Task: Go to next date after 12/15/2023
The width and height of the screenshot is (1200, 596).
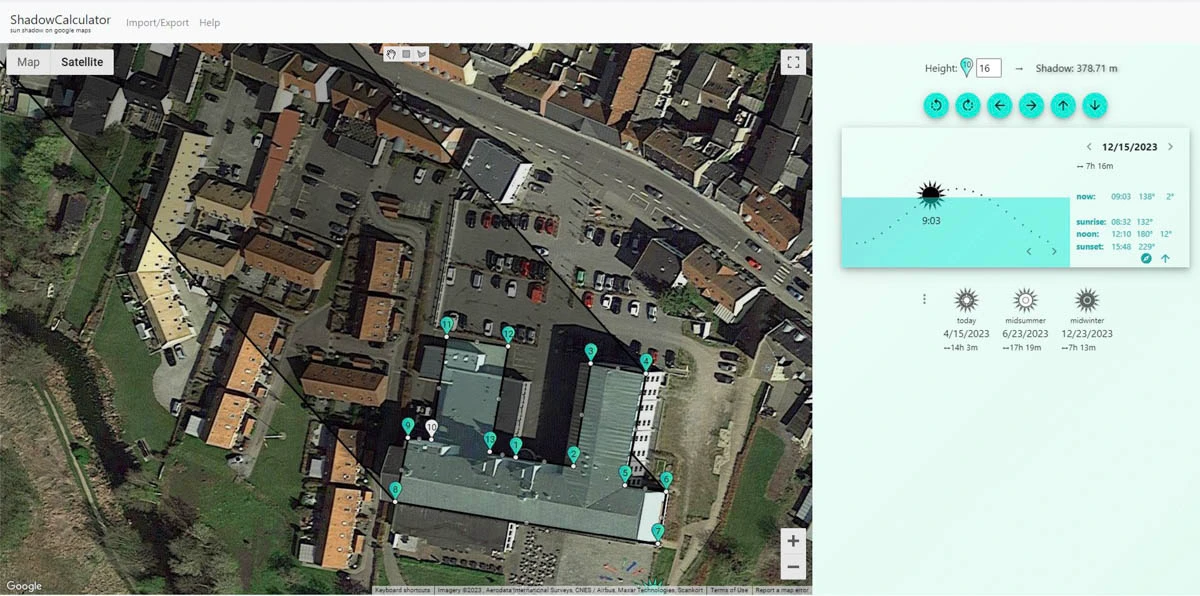Action: pyautogui.click(x=1171, y=147)
